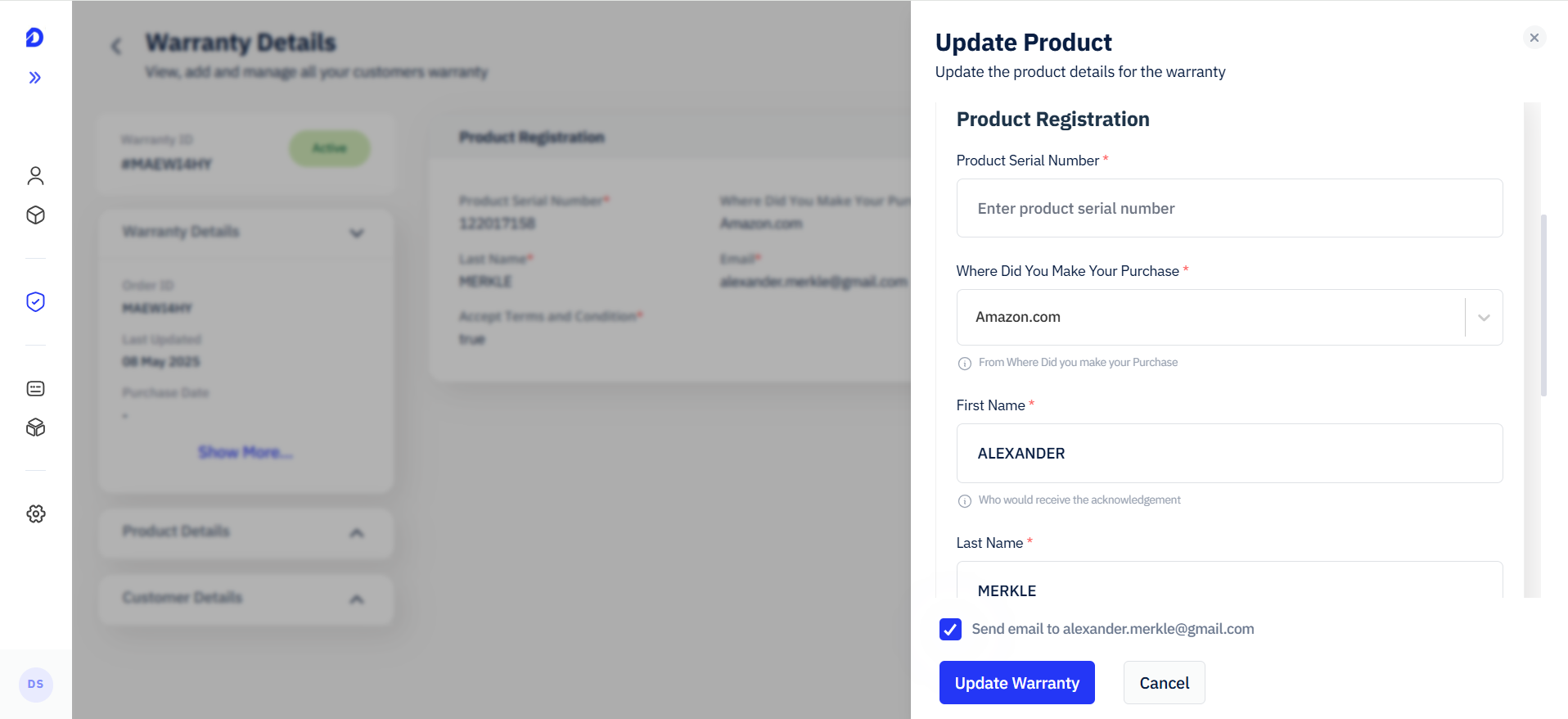
Task: Click the product serial number field
Action: [1229, 208]
